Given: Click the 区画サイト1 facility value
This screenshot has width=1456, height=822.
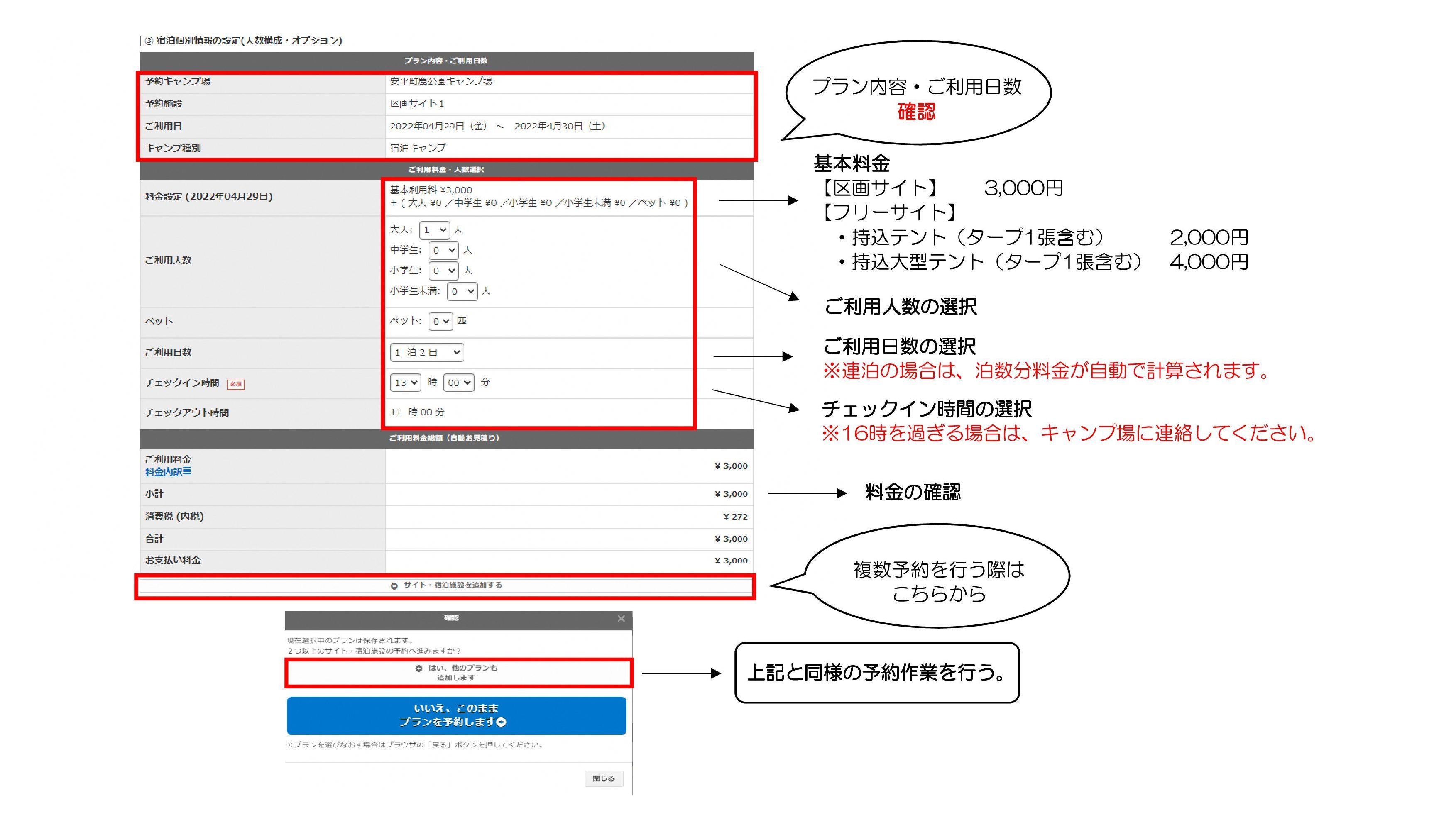Looking at the screenshot, I should point(417,104).
